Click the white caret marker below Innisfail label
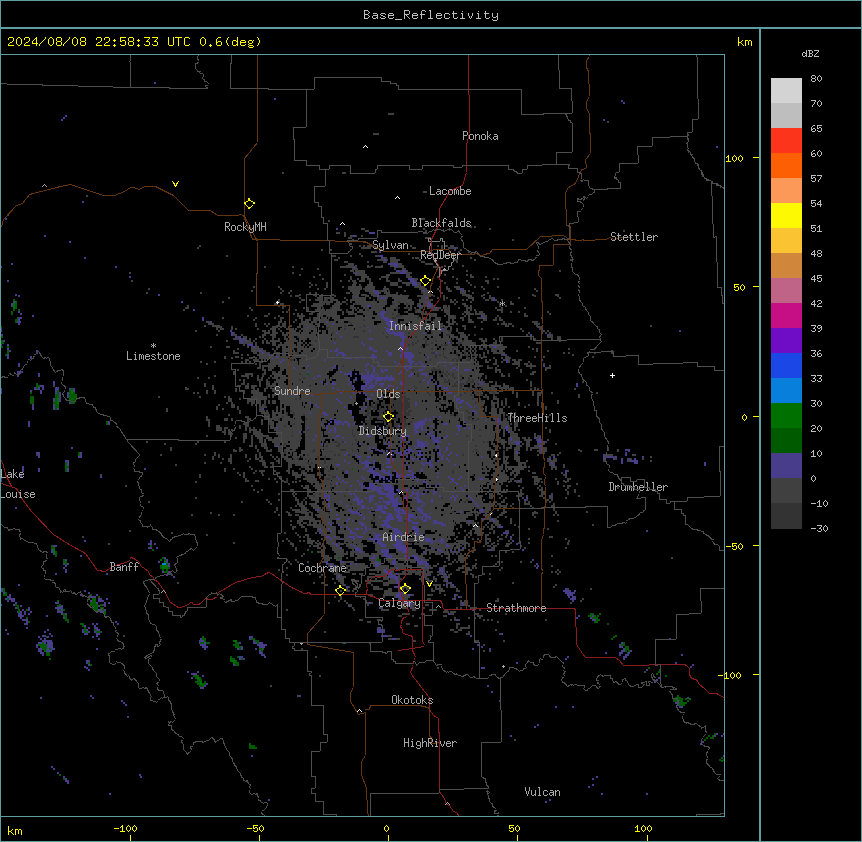862x842 pixels. click(x=400, y=348)
